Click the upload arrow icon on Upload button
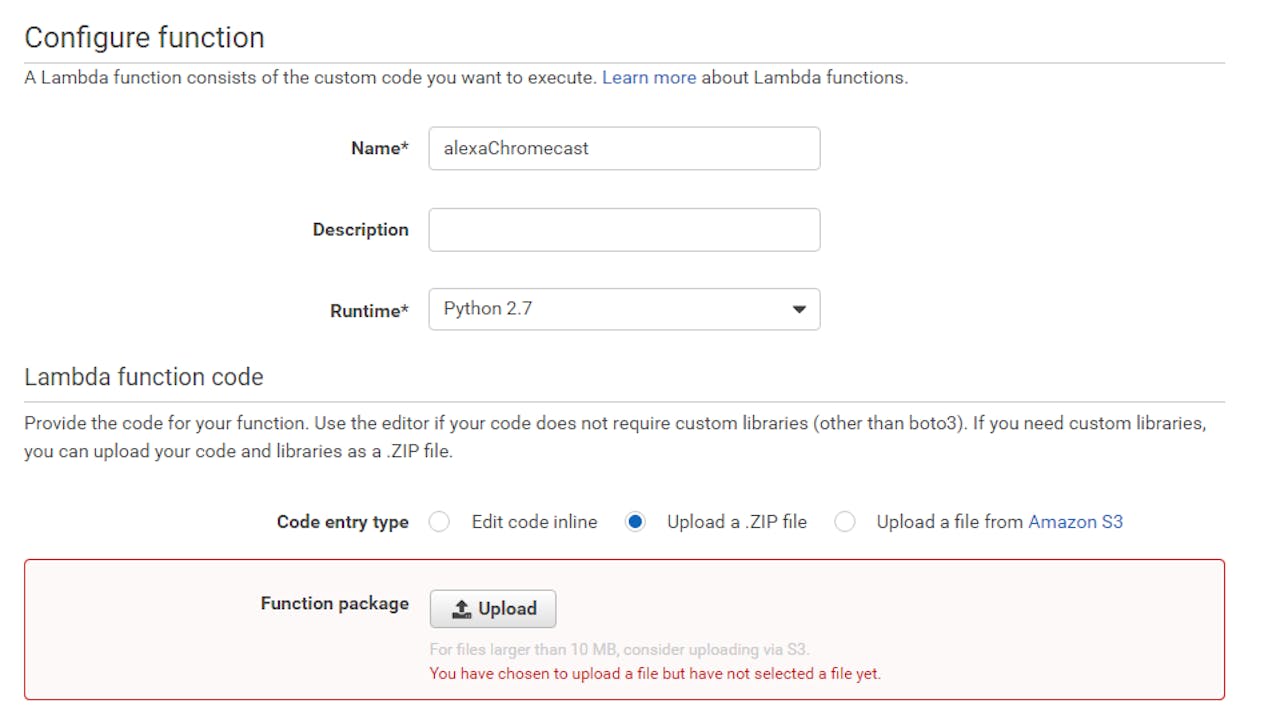 point(461,608)
